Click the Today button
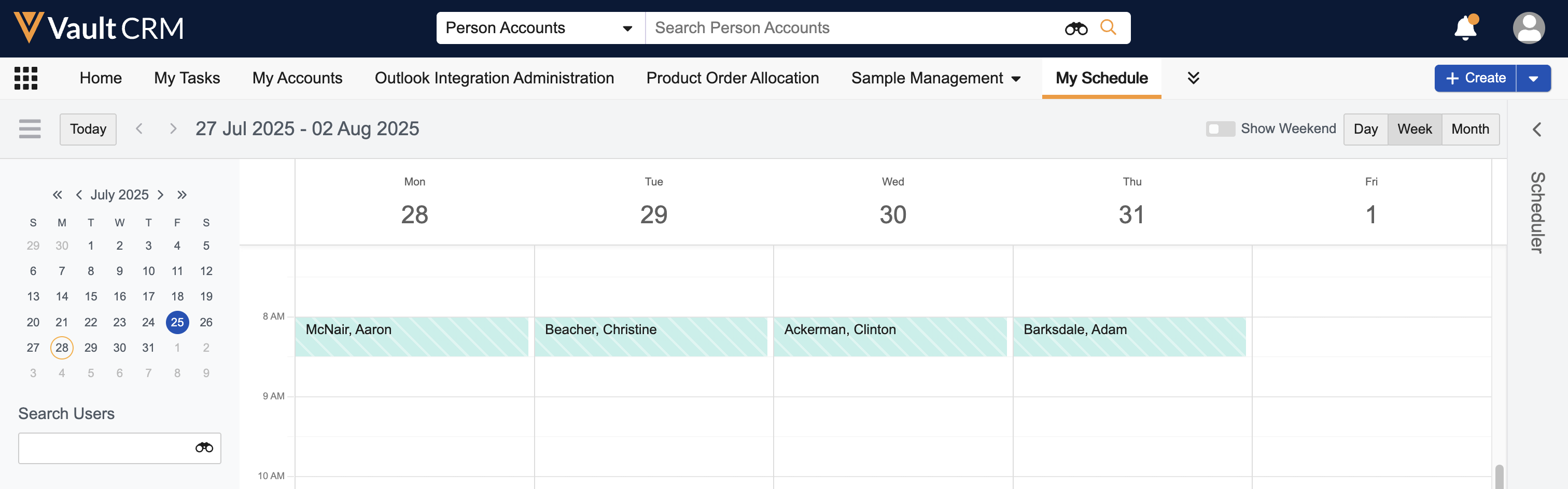The height and width of the screenshot is (489, 1568). tap(88, 129)
